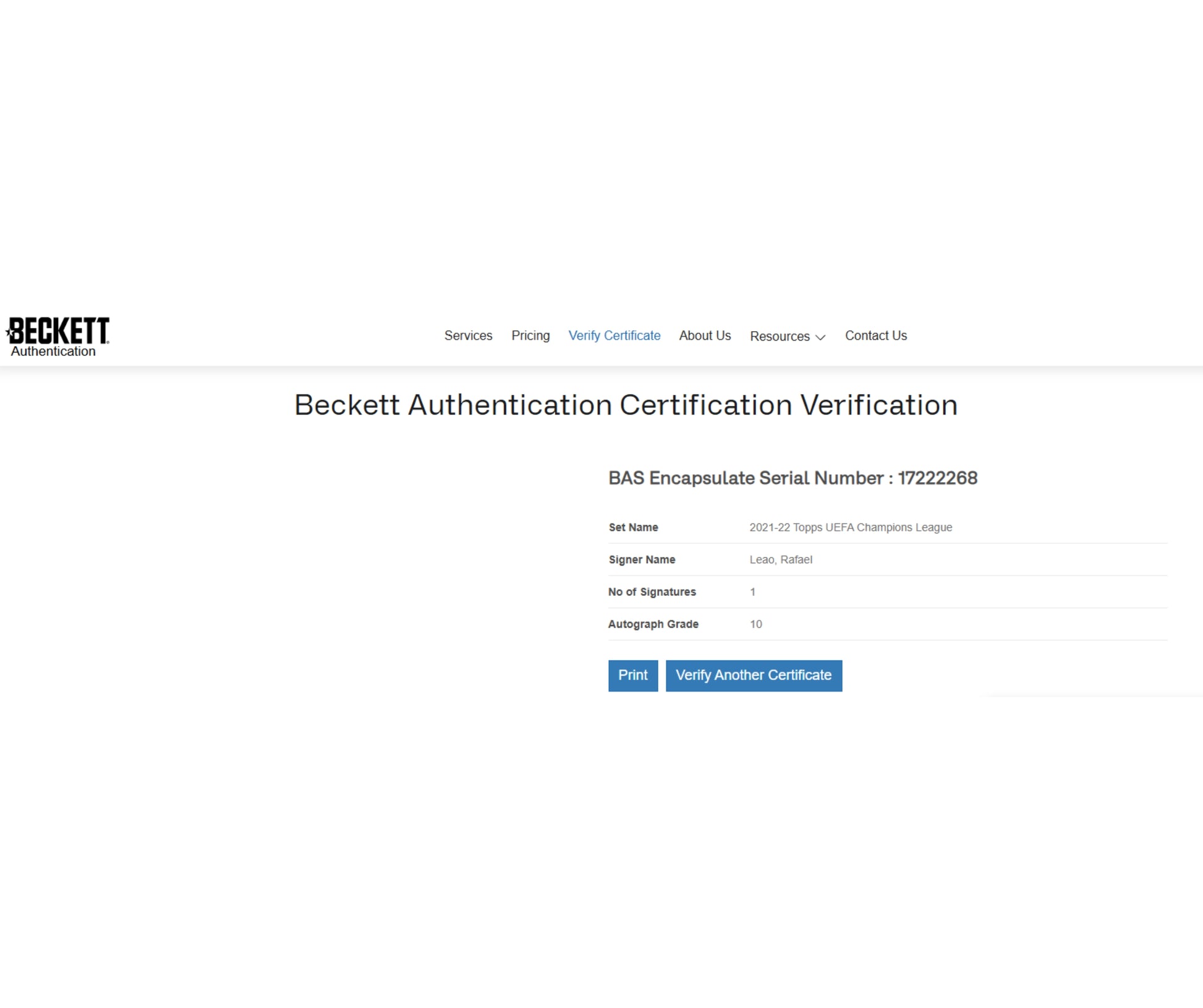The height and width of the screenshot is (1008, 1203).
Task: Navigate to Contact Us
Action: [875, 336]
